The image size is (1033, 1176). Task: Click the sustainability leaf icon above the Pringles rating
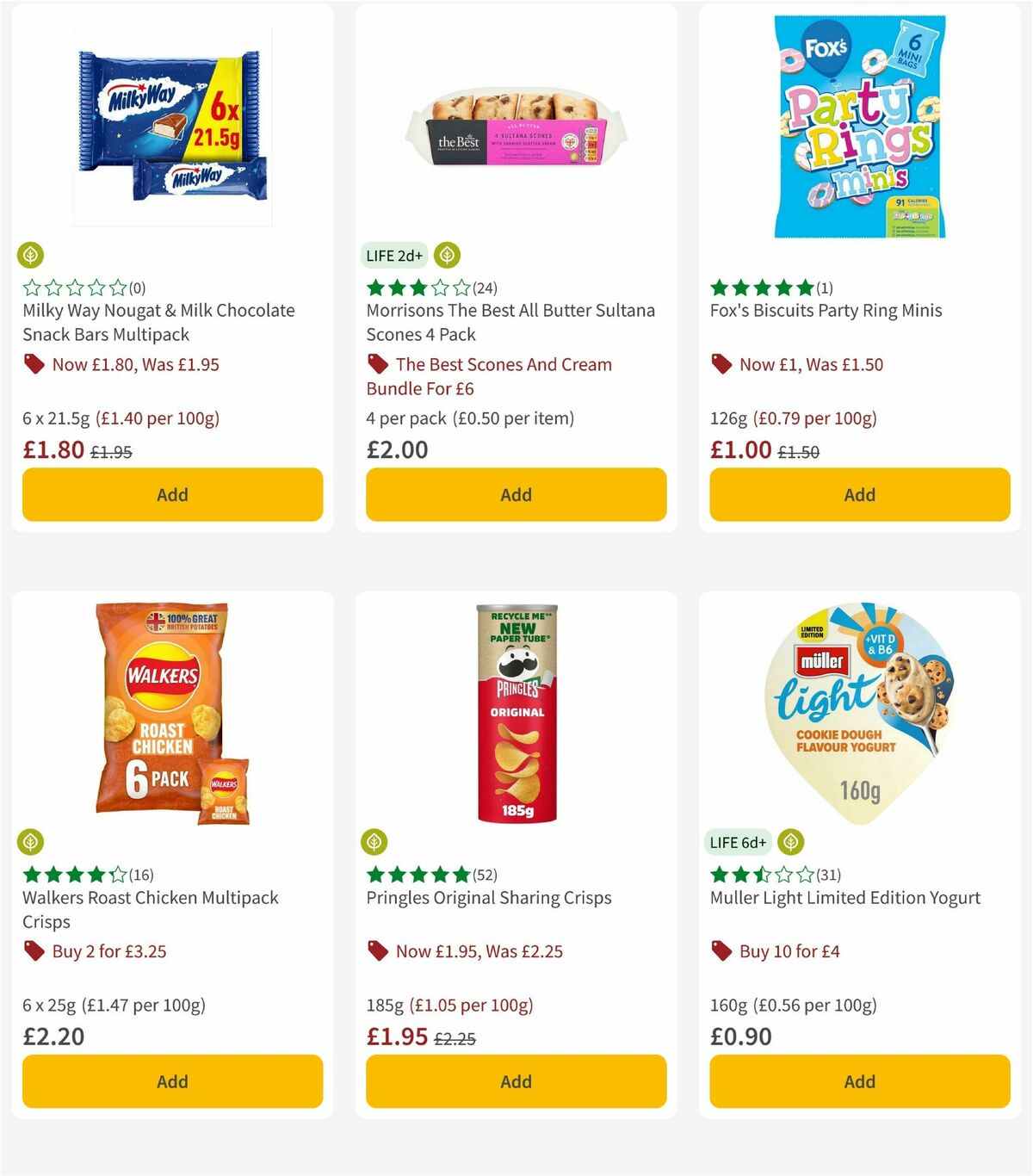(x=374, y=841)
